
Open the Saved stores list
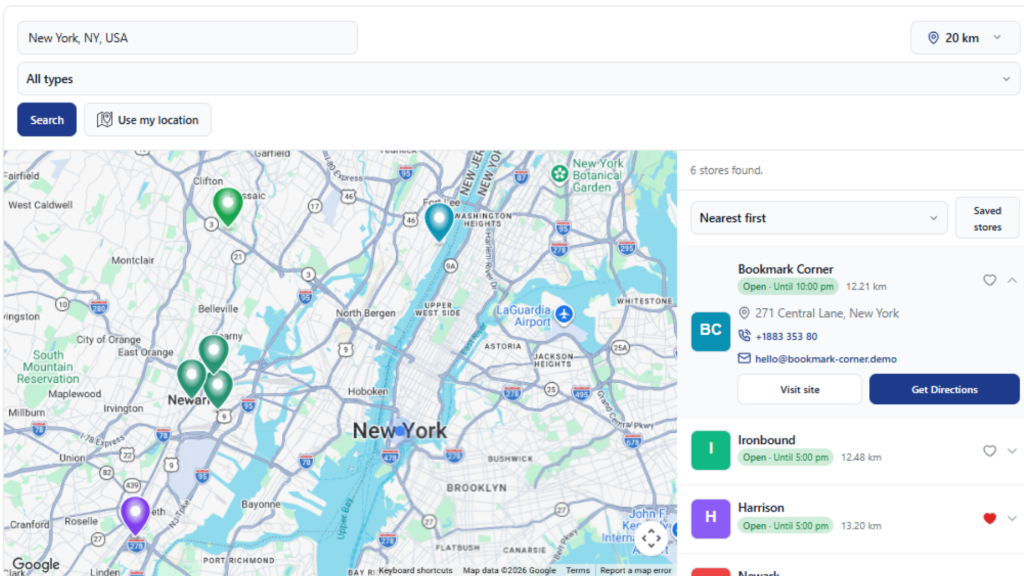(987, 218)
